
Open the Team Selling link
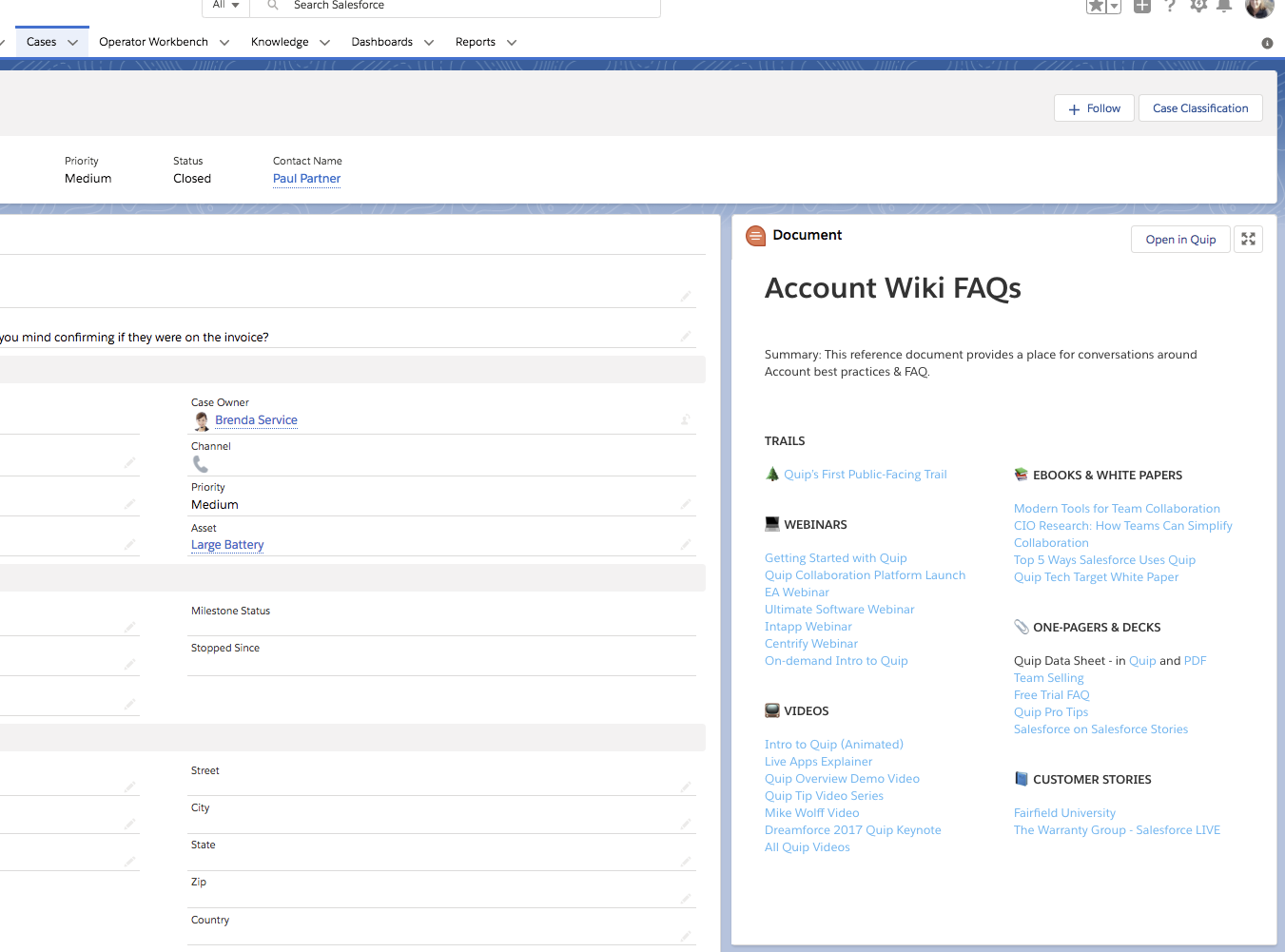point(1049,677)
